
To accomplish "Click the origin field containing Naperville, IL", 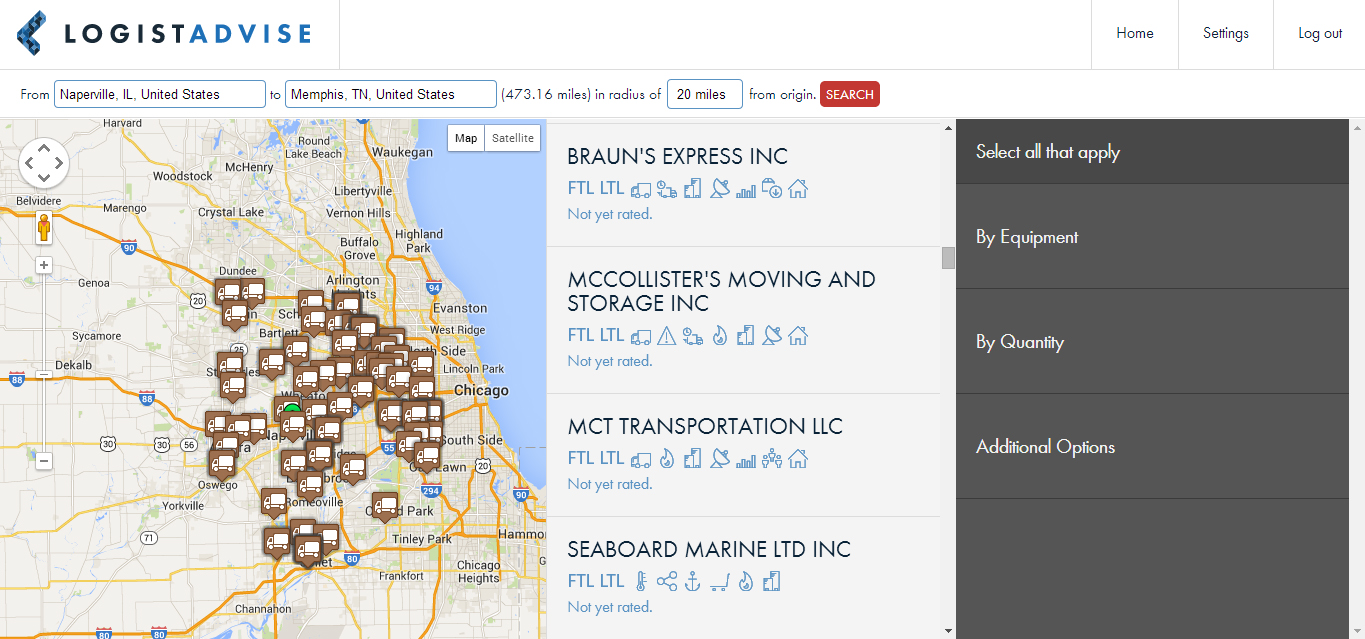I will pos(160,95).
